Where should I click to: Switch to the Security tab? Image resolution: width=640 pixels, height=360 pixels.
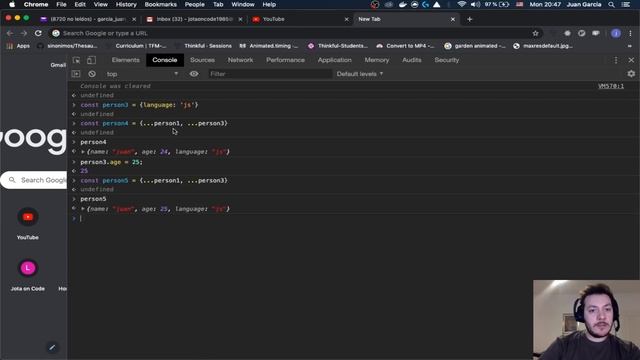[x=447, y=60]
